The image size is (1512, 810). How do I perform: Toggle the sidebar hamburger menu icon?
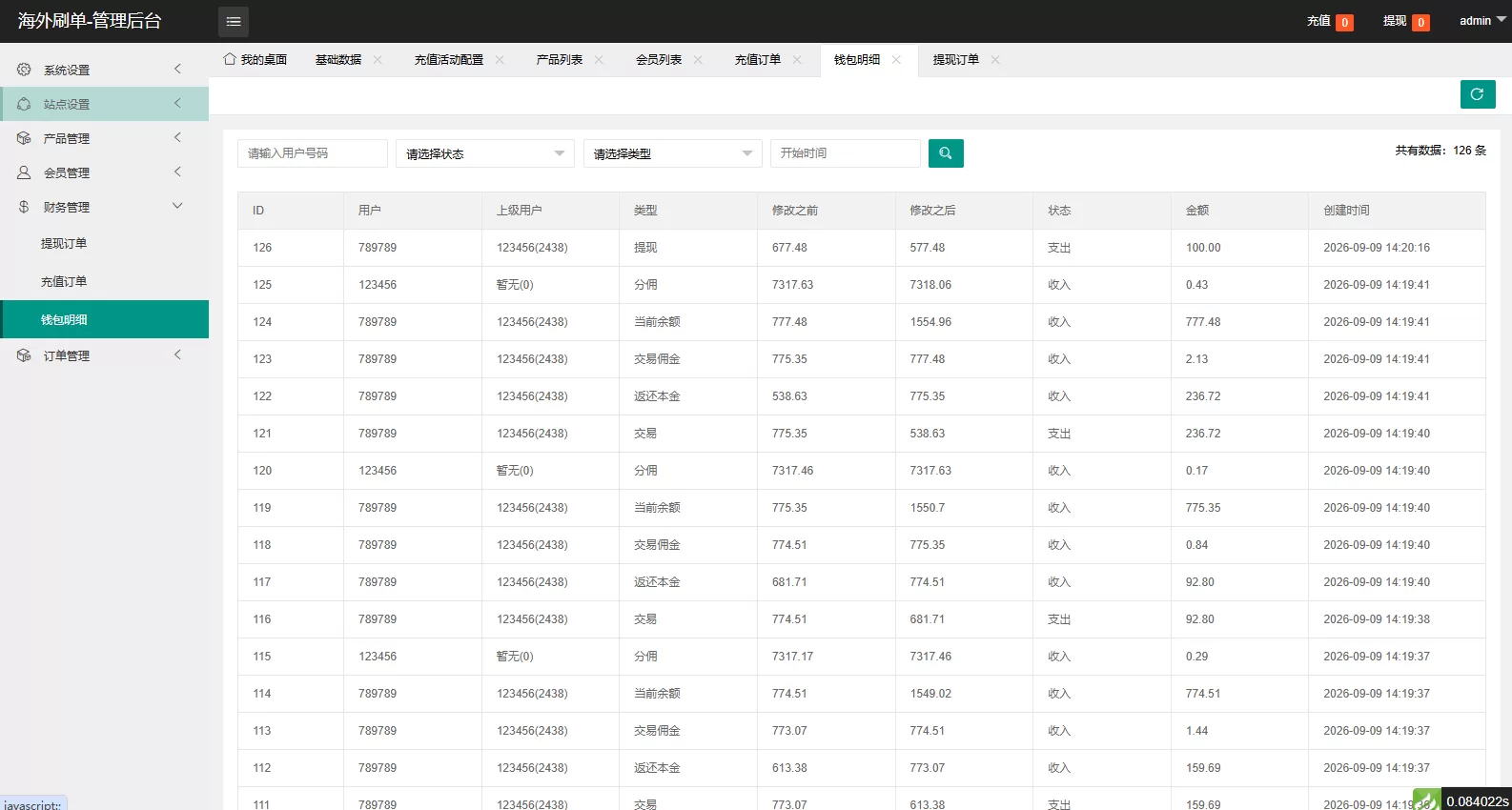[x=234, y=21]
